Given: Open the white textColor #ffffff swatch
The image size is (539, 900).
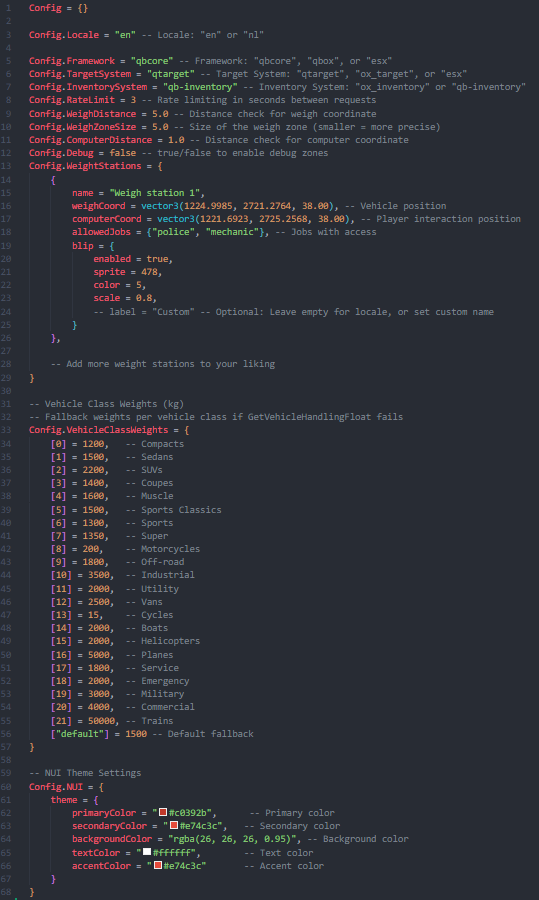Looking at the screenshot, I should 147,852.
